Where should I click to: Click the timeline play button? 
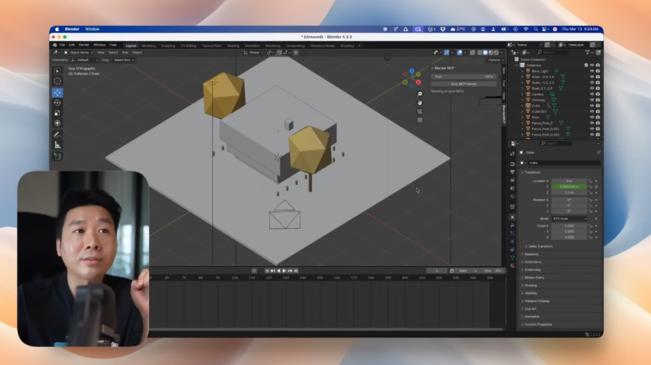(x=284, y=271)
